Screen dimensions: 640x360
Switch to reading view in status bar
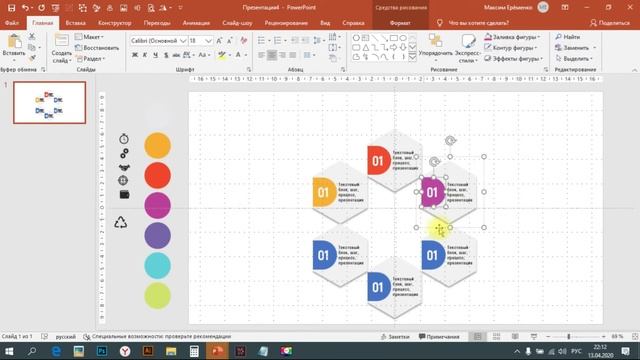515,336
